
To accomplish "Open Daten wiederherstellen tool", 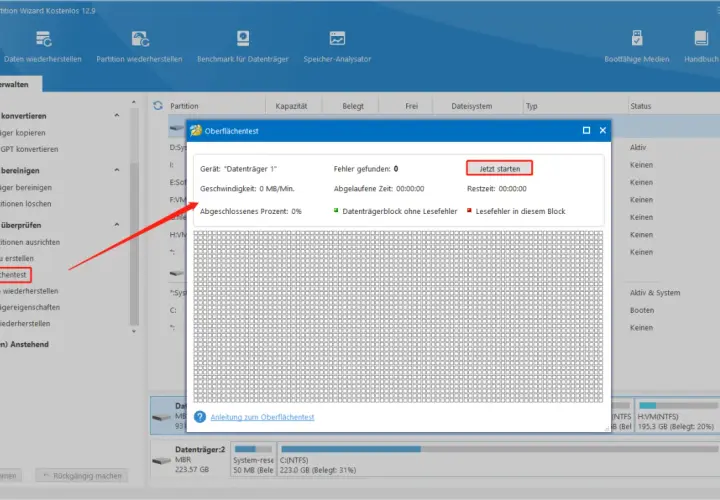I will (x=43, y=47).
